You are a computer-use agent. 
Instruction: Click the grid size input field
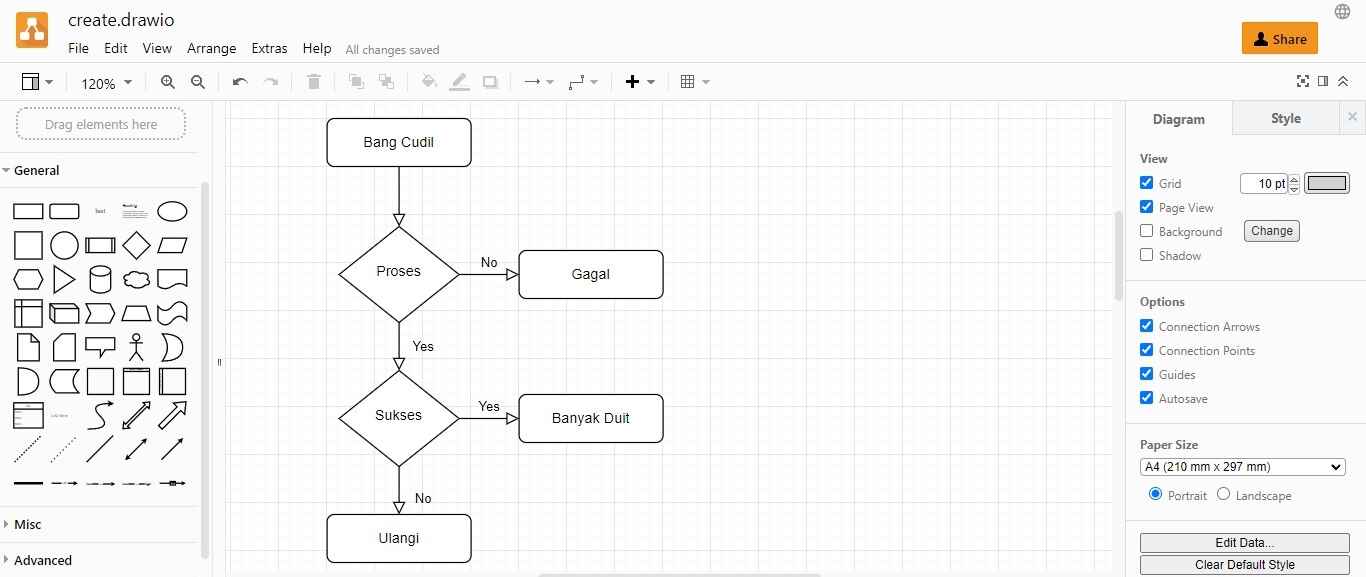coord(1264,183)
